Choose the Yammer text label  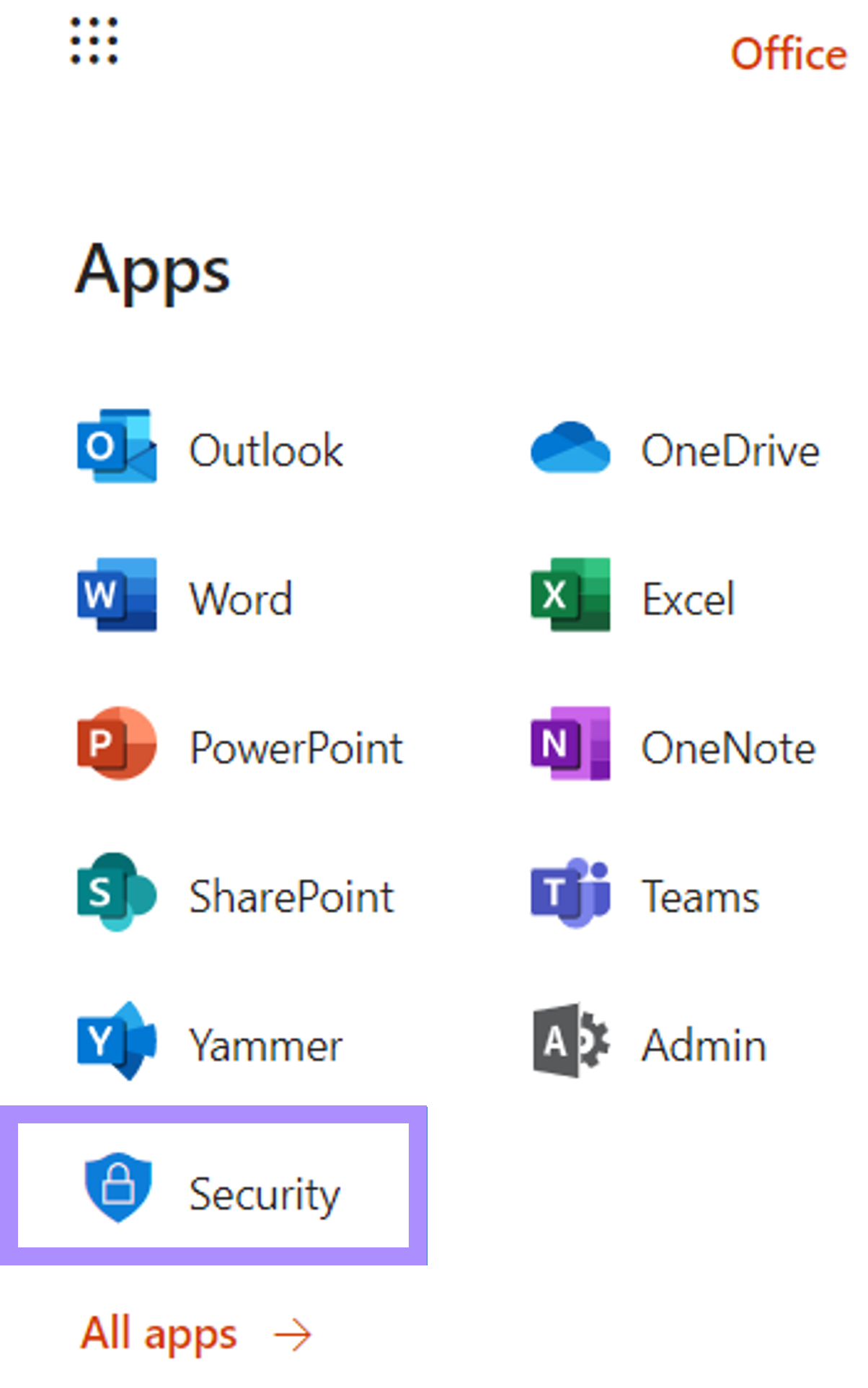pos(265,1046)
